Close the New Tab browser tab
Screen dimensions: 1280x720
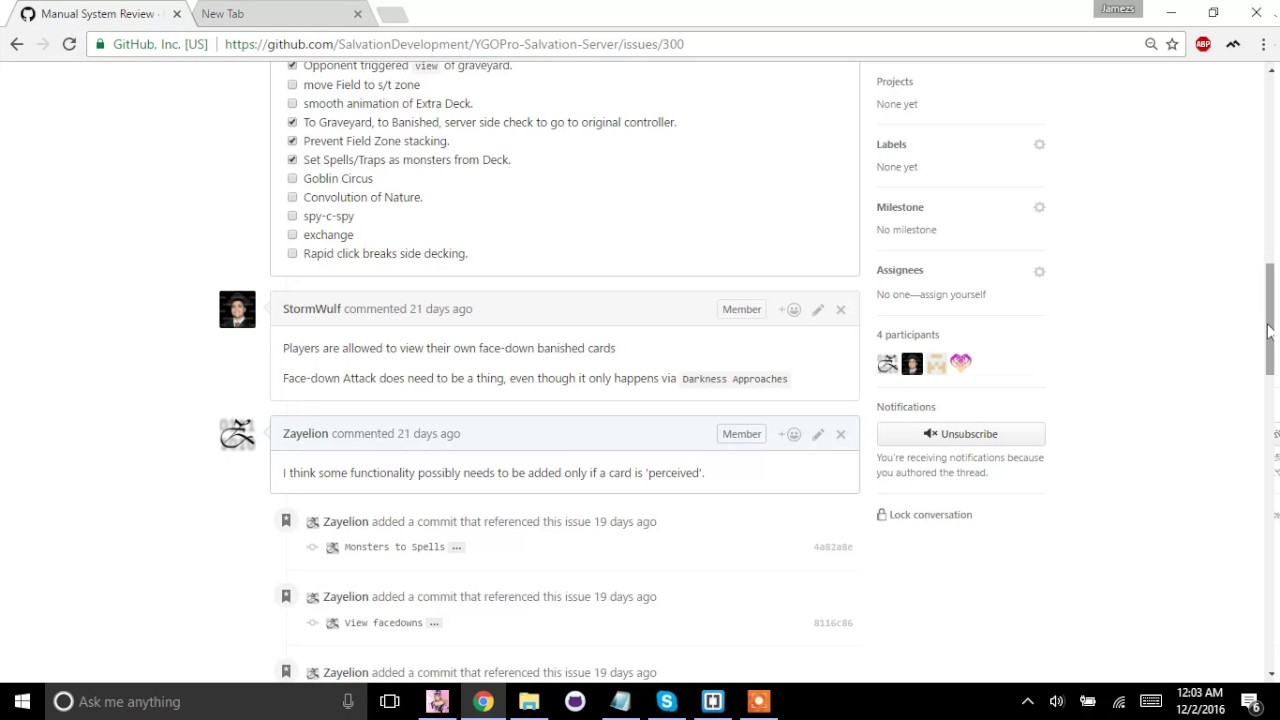[x=357, y=14]
